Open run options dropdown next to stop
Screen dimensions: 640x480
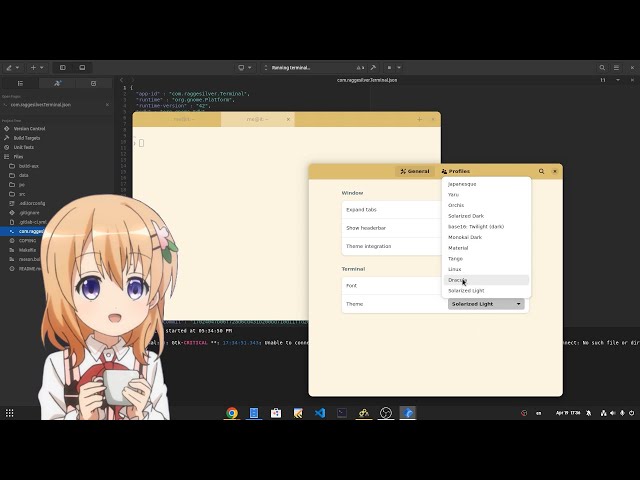[x=399, y=68]
